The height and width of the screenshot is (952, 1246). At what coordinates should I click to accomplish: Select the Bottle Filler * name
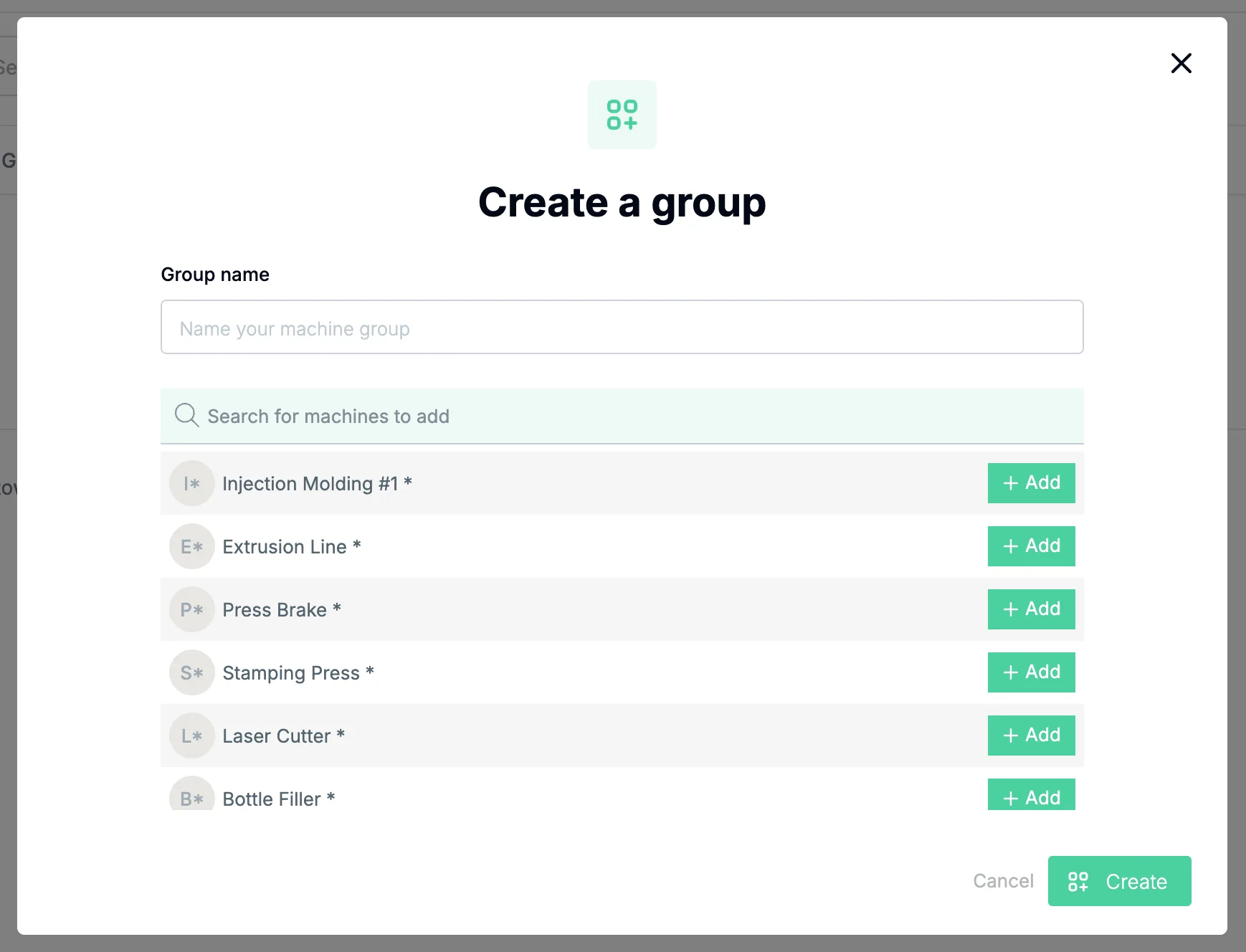(x=279, y=799)
